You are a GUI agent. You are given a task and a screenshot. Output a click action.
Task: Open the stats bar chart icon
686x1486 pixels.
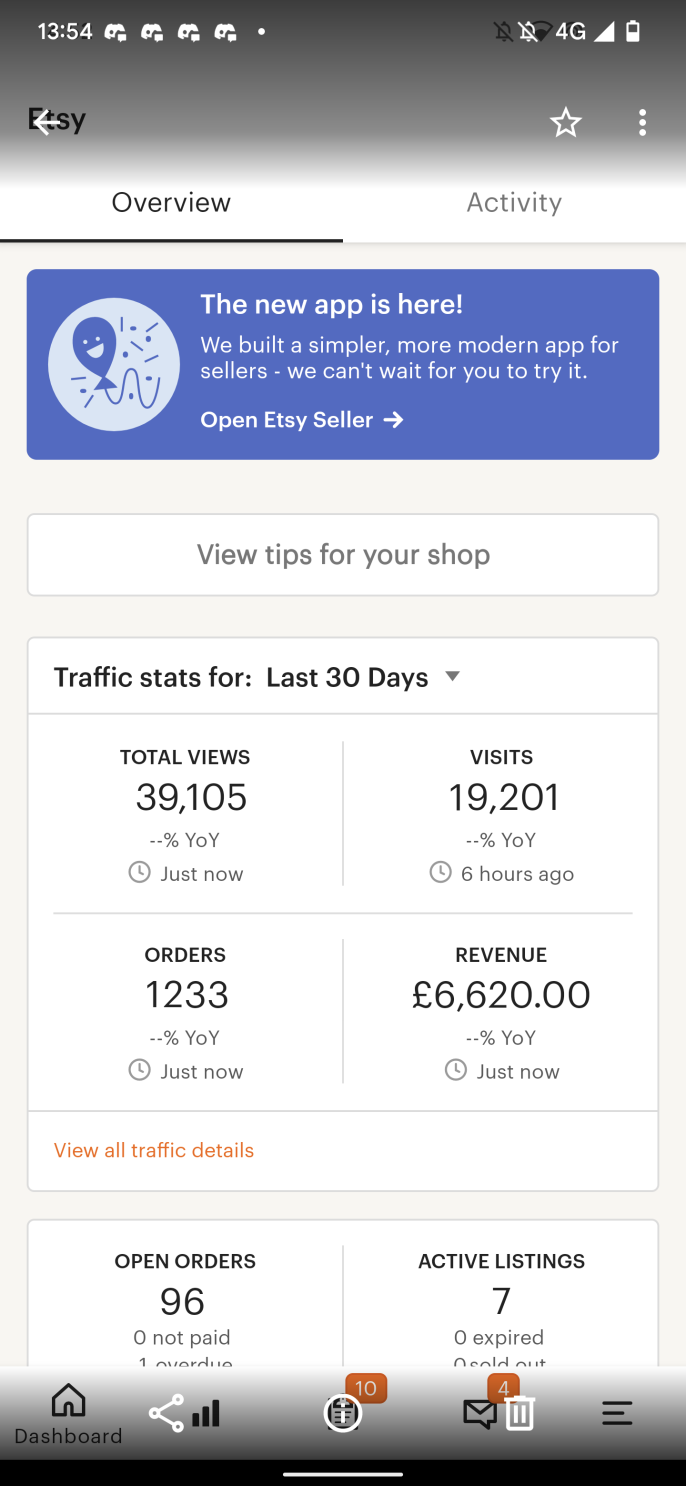coord(206,1413)
